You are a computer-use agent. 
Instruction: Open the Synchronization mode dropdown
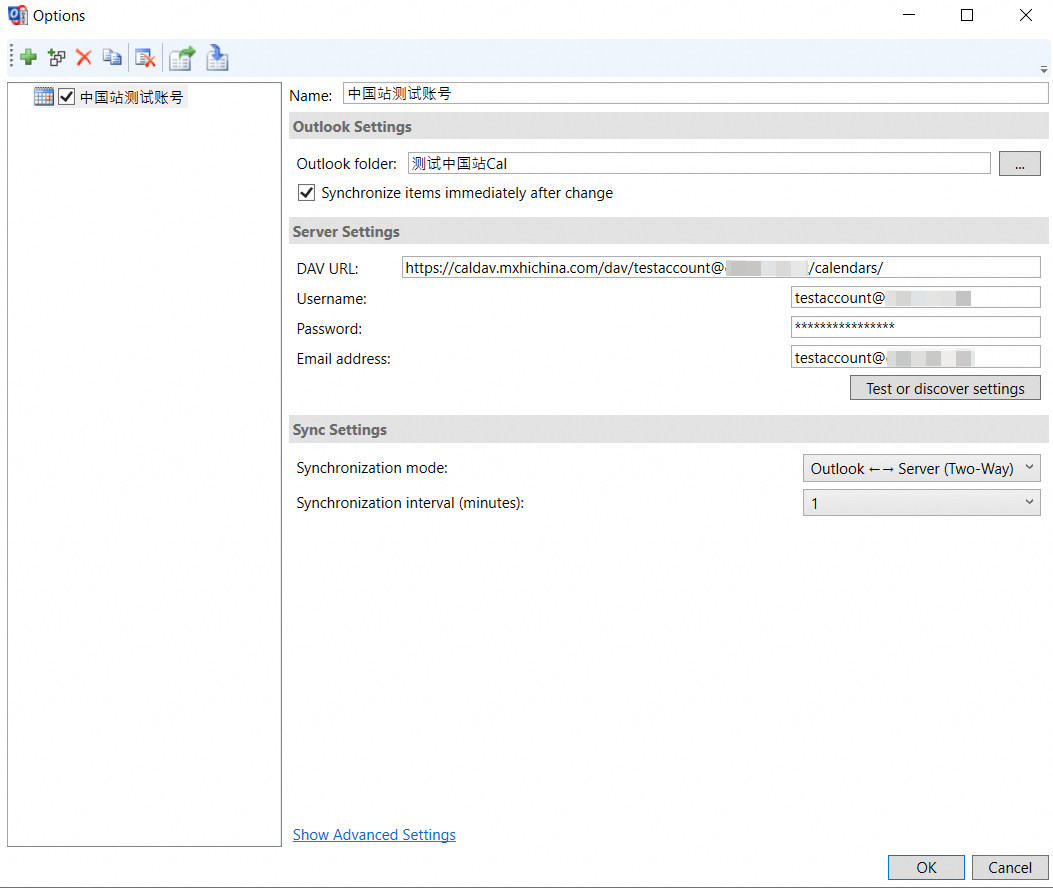[x=921, y=468]
